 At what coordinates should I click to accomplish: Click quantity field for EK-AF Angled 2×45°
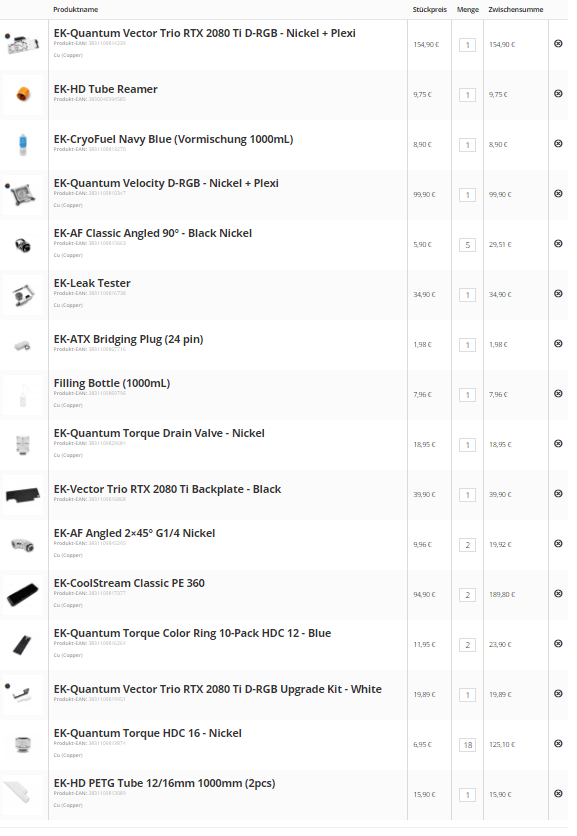(x=467, y=545)
